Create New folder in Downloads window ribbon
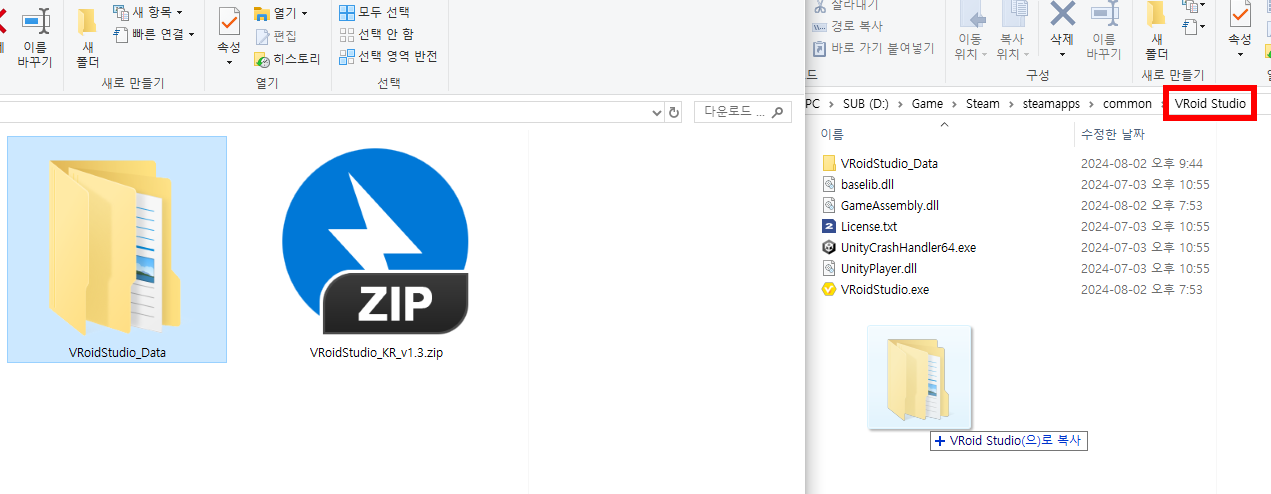The width and height of the screenshot is (1271, 494). pos(88,37)
